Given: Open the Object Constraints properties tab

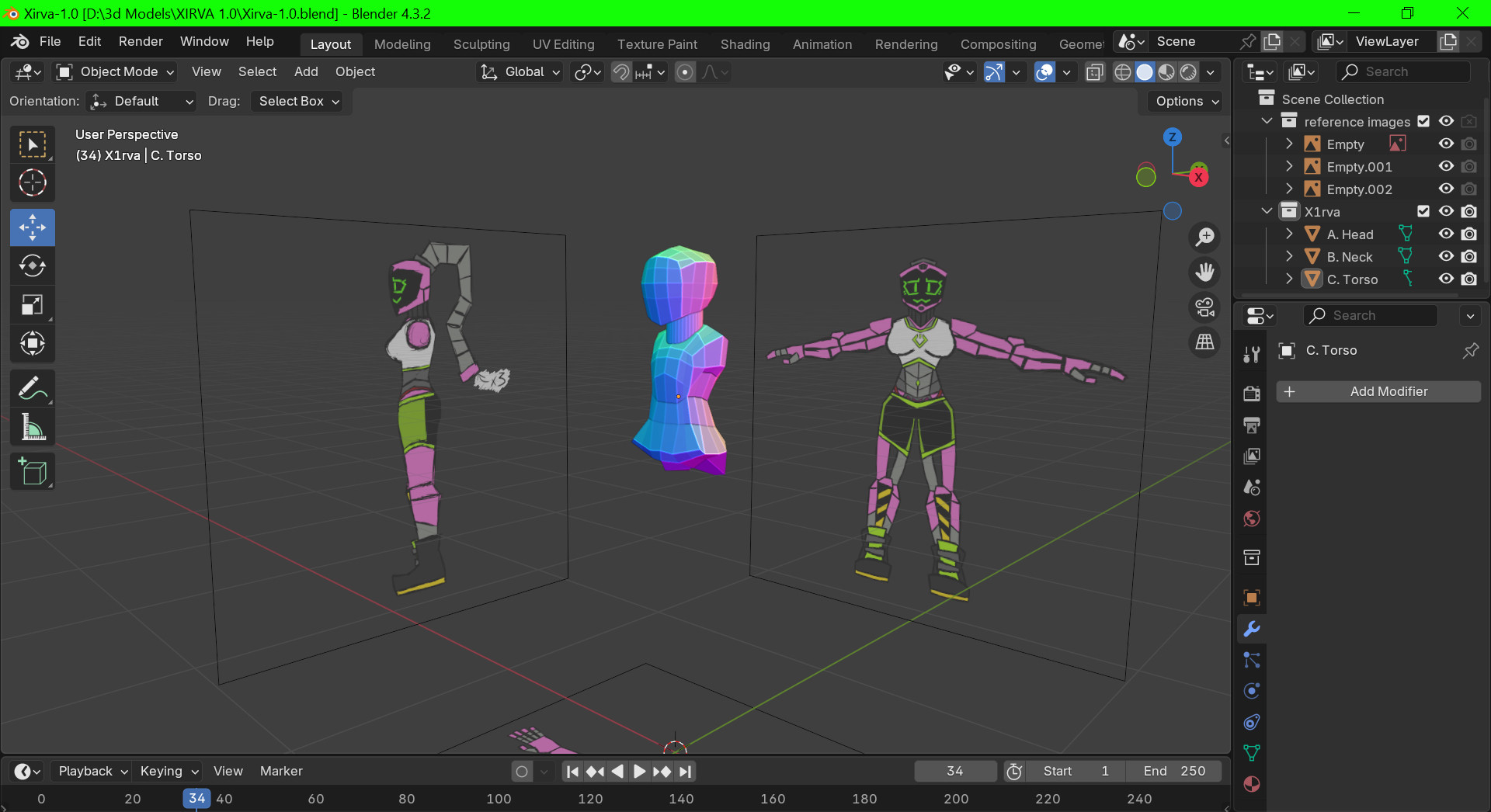Looking at the screenshot, I should coord(1251,722).
